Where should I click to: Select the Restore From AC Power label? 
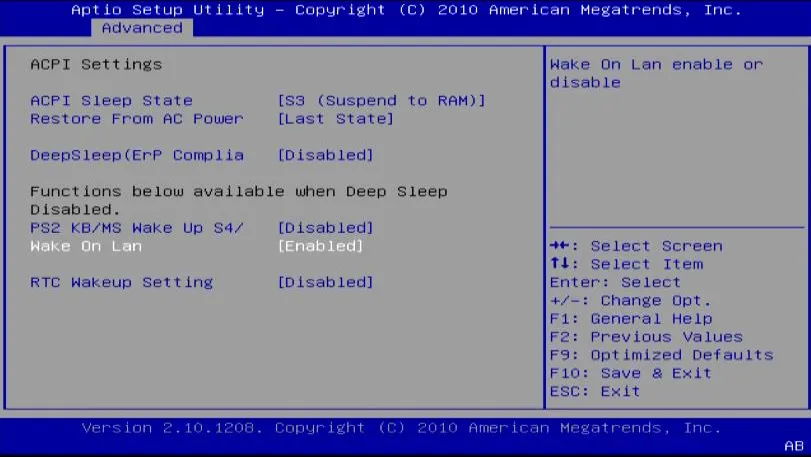(137, 119)
